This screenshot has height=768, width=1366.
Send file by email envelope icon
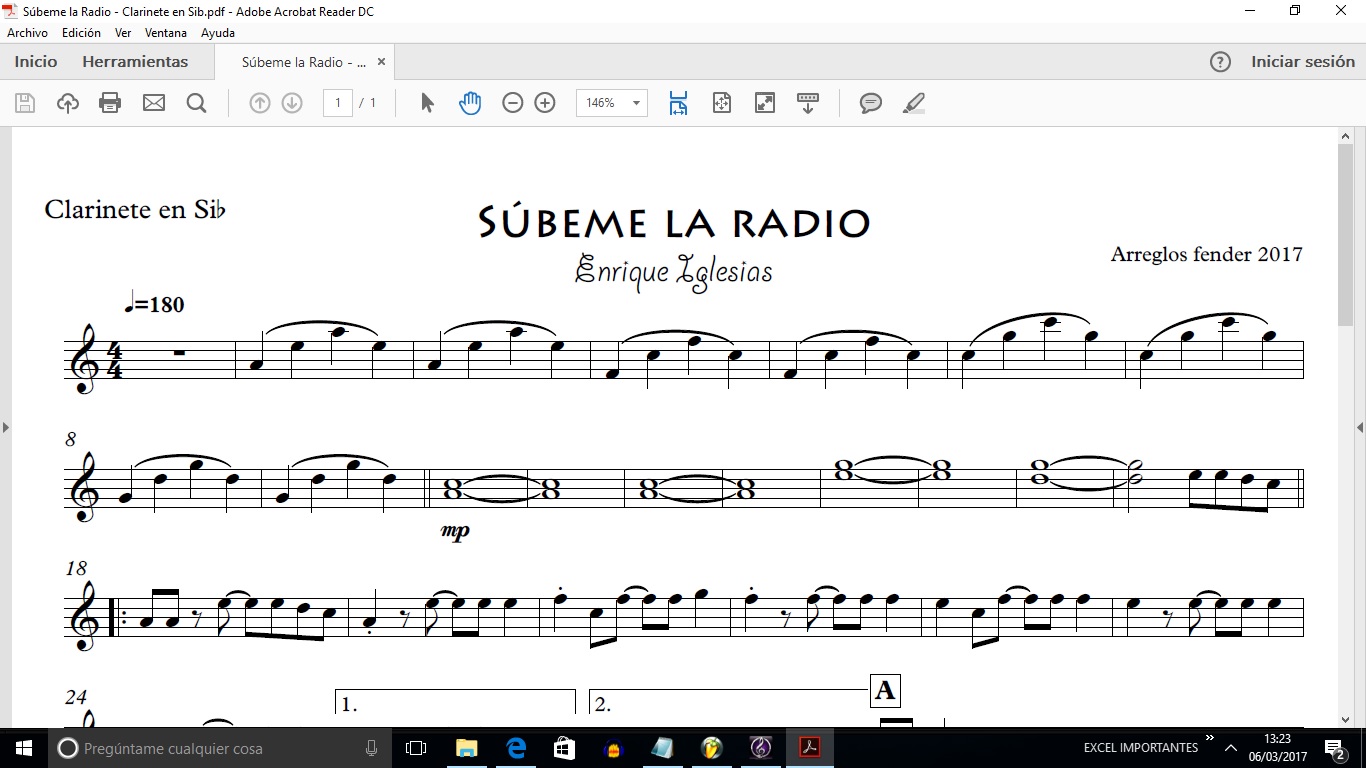(x=153, y=103)
